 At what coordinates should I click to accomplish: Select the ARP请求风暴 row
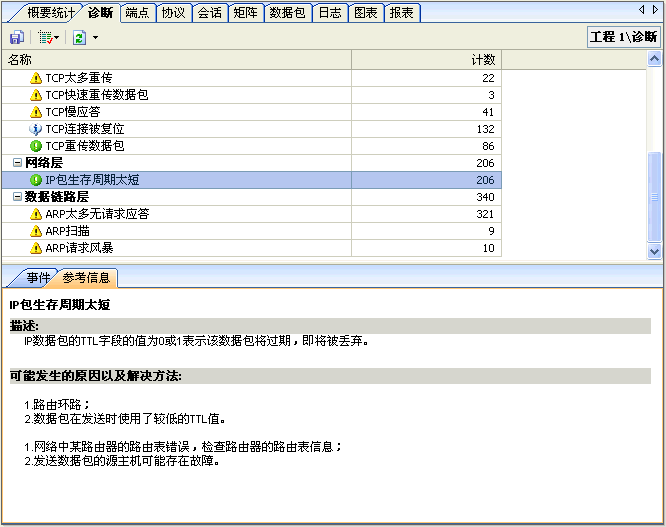251,248
